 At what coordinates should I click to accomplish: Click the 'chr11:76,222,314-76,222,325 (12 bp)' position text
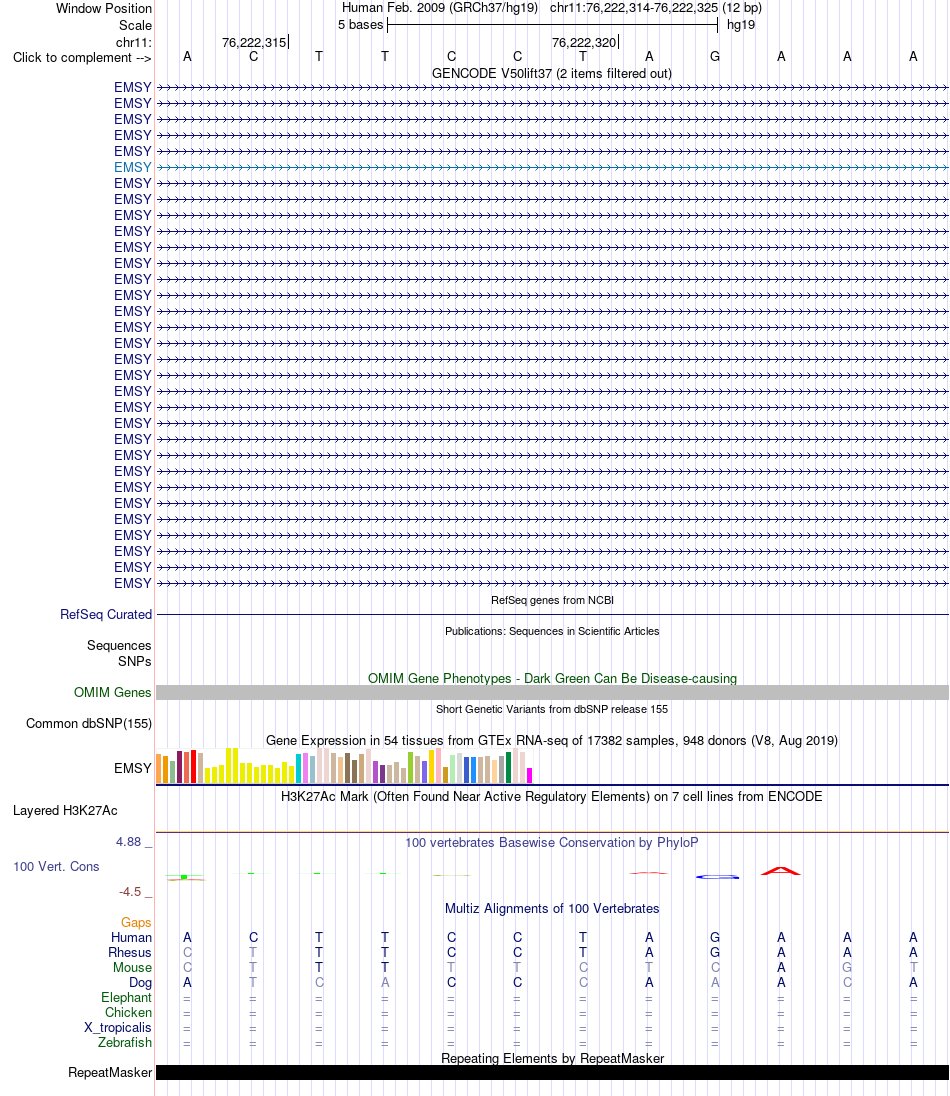pos(656,8)
